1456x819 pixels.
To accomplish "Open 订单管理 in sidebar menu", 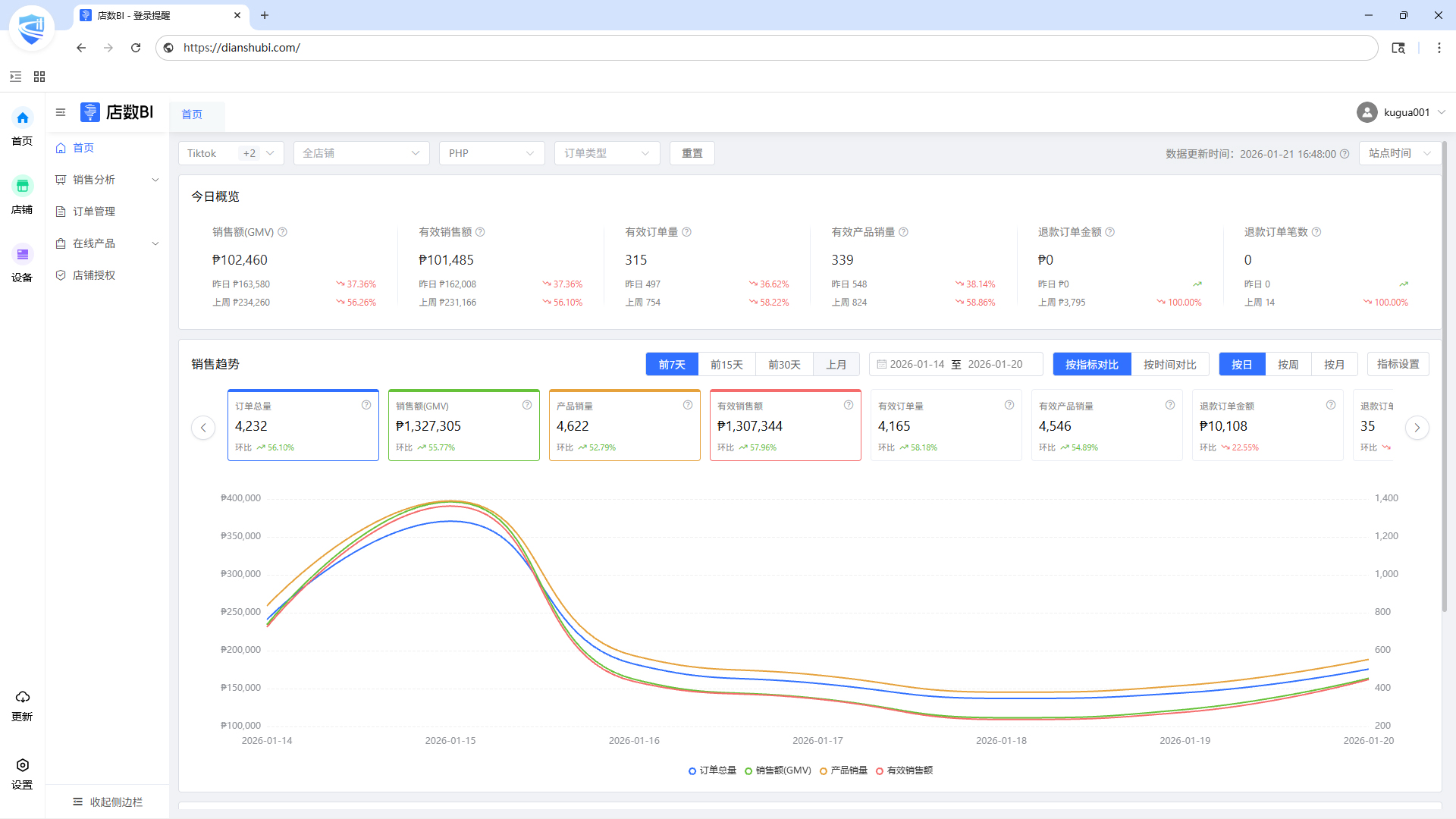I will click(x=94, y=212).
